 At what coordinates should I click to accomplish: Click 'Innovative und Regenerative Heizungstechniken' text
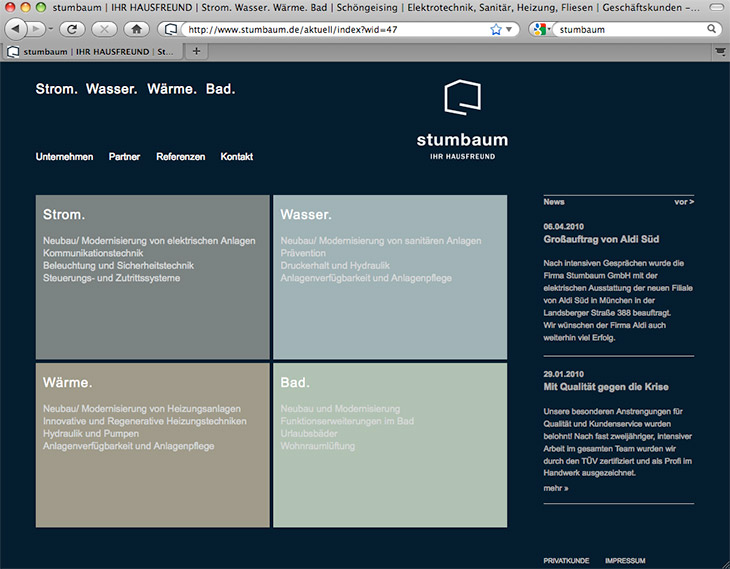[145, 421]
